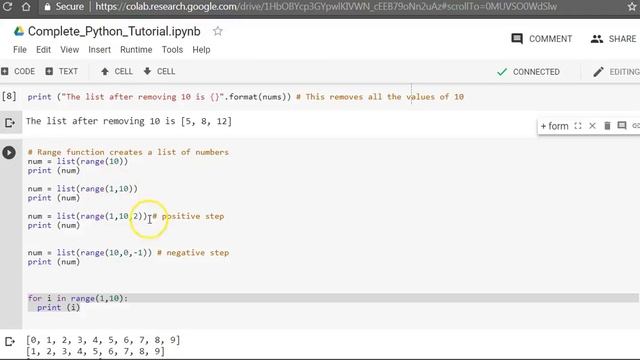
Task: Click on code line "num = list(range(10))"
Action: [78, 161]
